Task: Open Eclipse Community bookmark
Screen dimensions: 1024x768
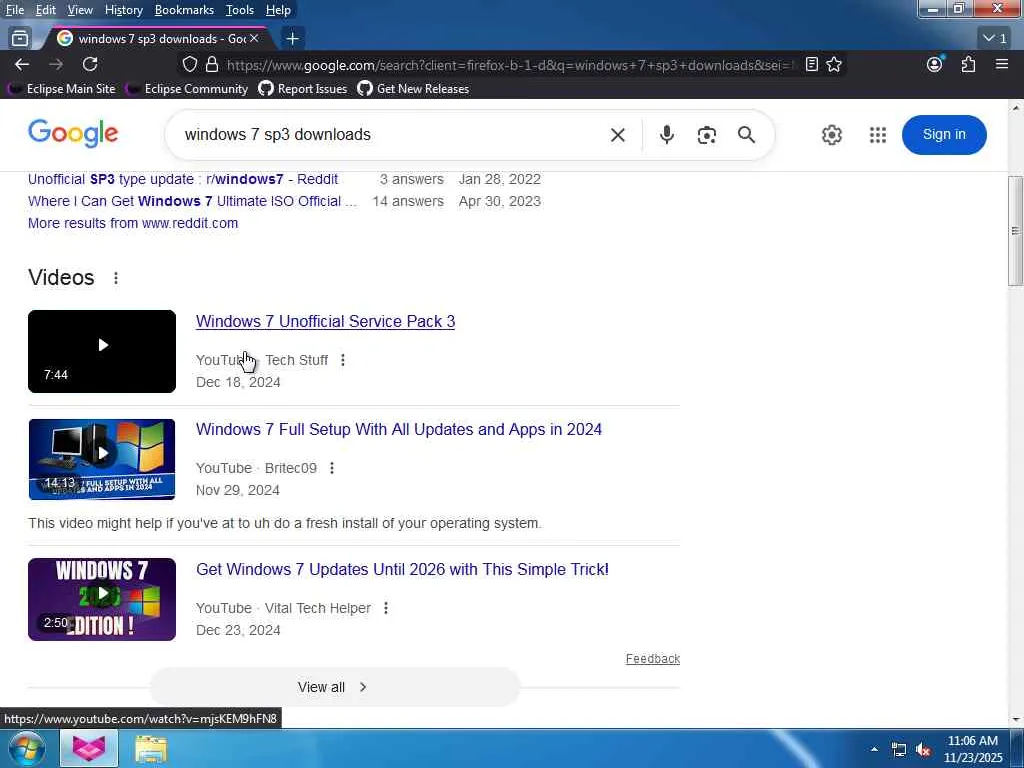Action: 187,88
